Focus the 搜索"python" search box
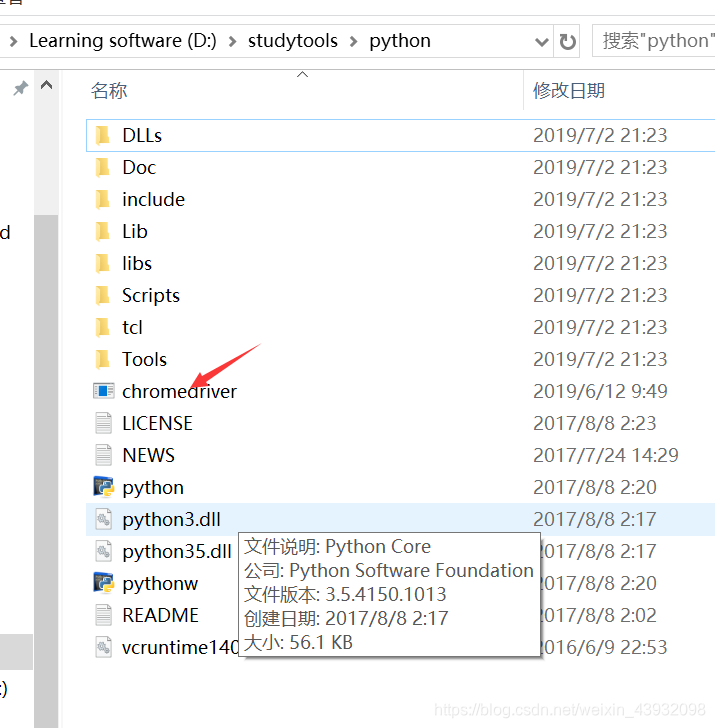The height and width of the screenshot is (728, 715). pyautogui.click(x=654, y=41)
